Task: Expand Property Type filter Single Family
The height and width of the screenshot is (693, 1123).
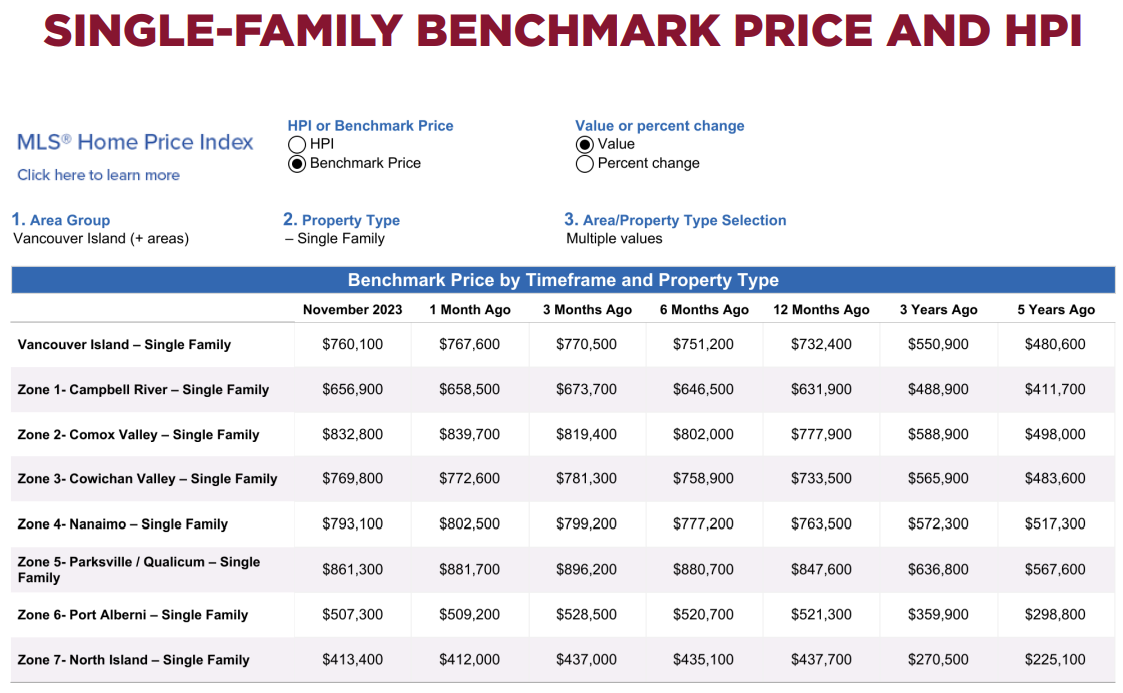Action: pyautogui.click(x=341, y=238)
